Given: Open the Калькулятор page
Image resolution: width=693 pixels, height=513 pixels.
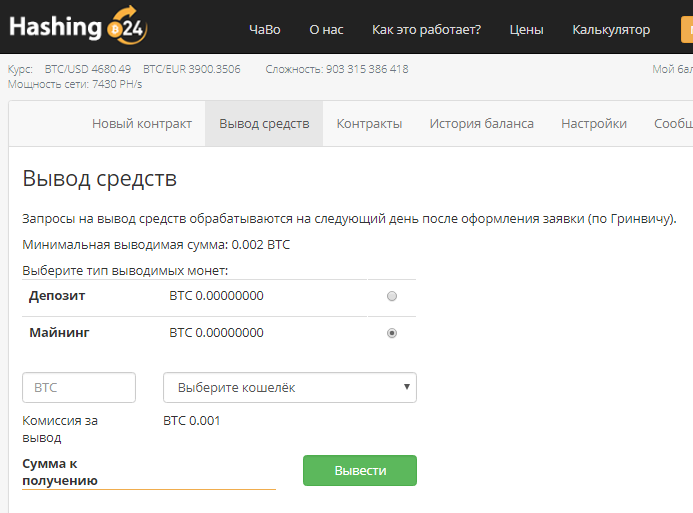Looking at the screenshot, I should 611,30.
